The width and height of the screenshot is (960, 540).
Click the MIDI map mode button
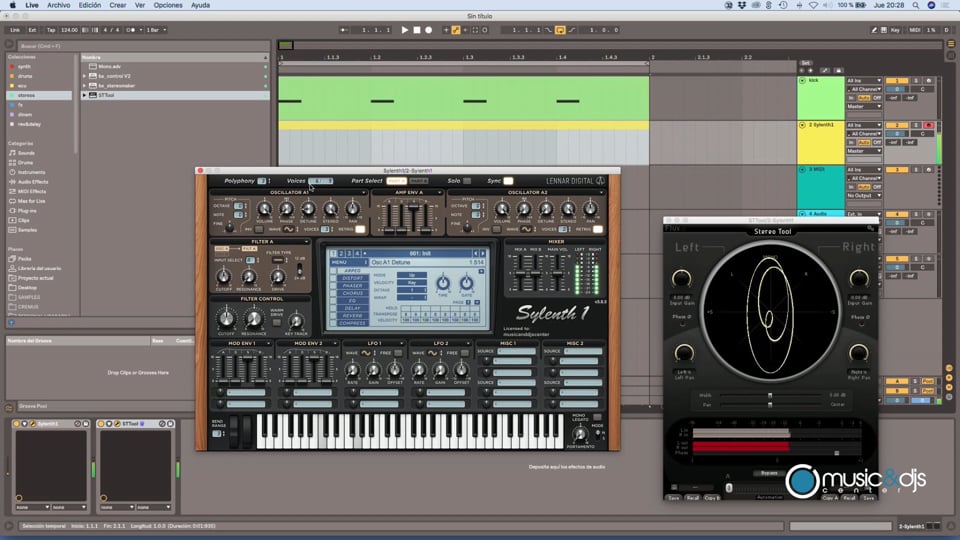click(915, 30)
